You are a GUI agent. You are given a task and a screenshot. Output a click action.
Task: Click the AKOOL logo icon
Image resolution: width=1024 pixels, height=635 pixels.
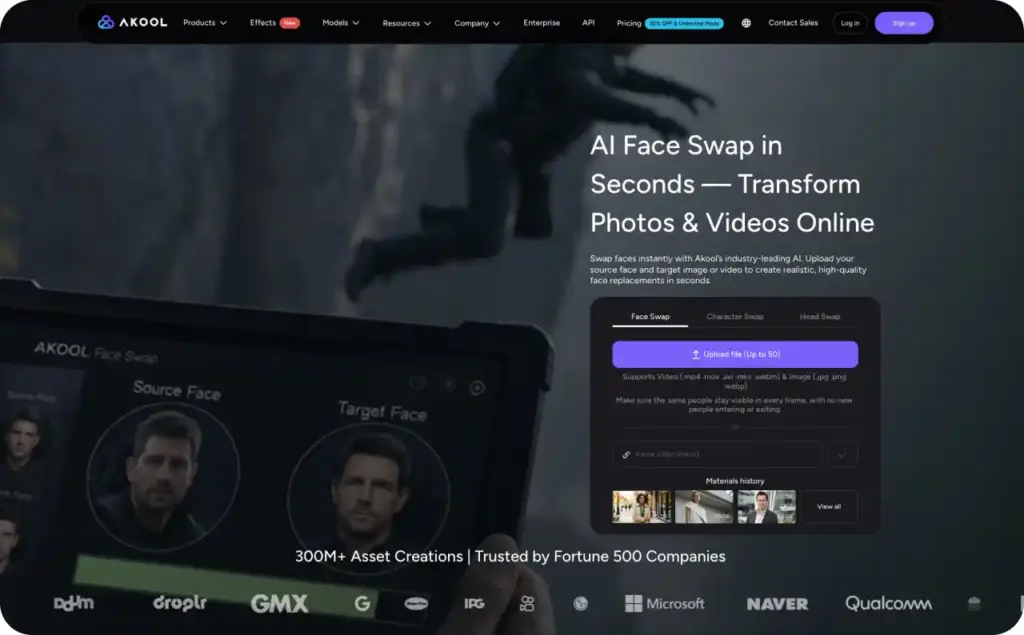point(106,23)
